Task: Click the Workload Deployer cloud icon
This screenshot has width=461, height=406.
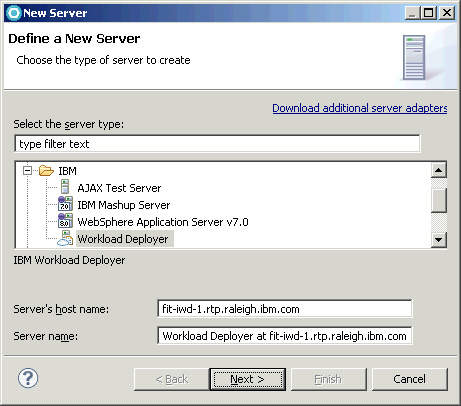Action: pos(65,238)
